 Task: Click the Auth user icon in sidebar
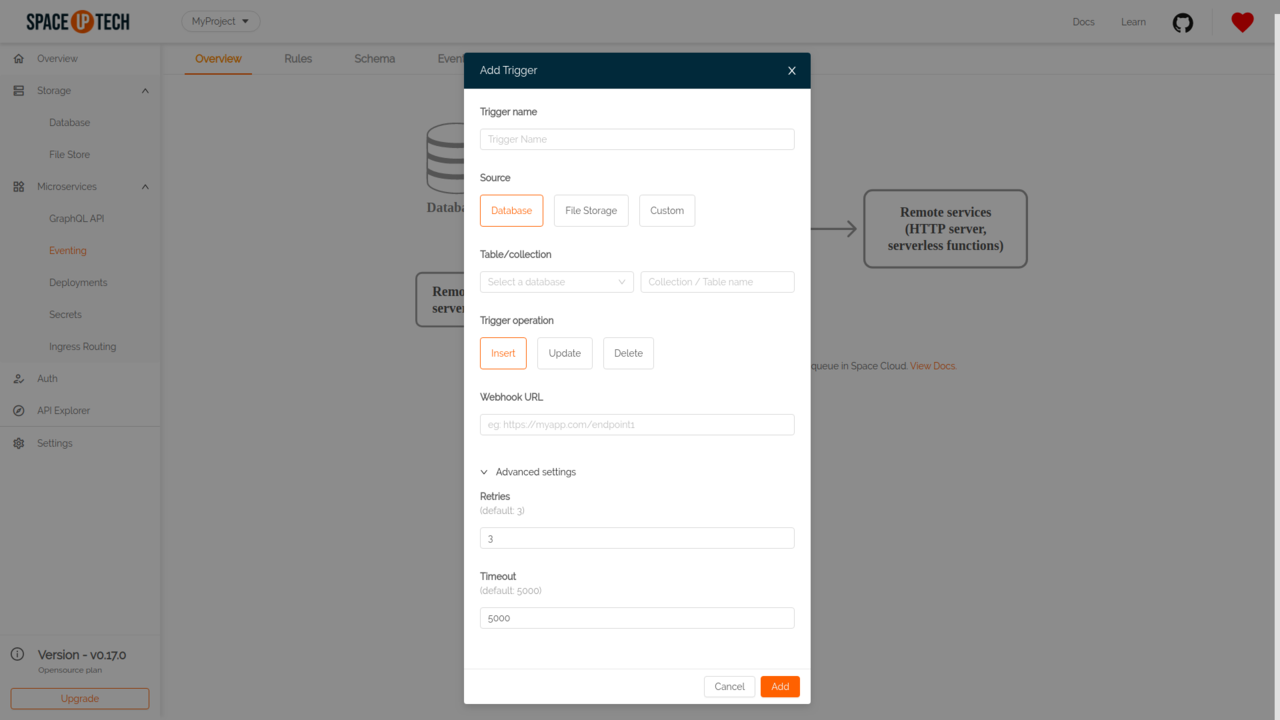coord(18,379)
